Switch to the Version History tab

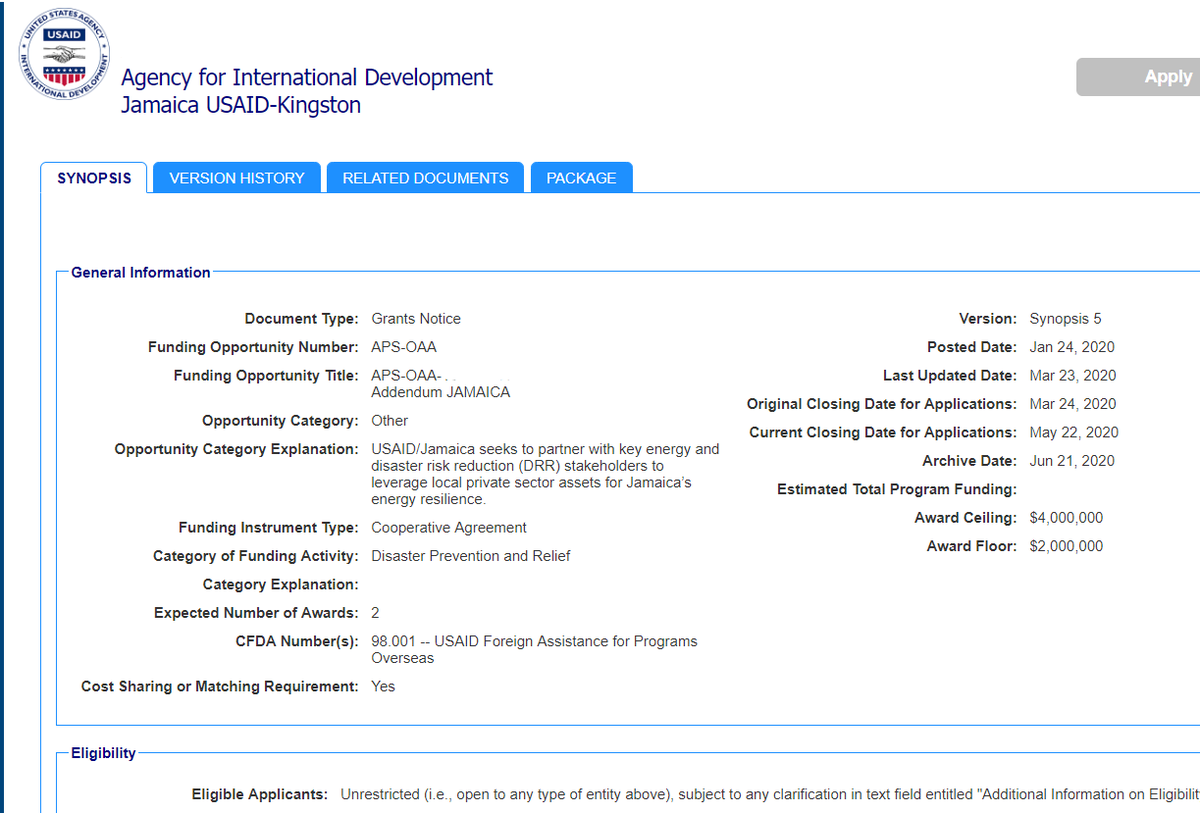[x=237, y=178]
